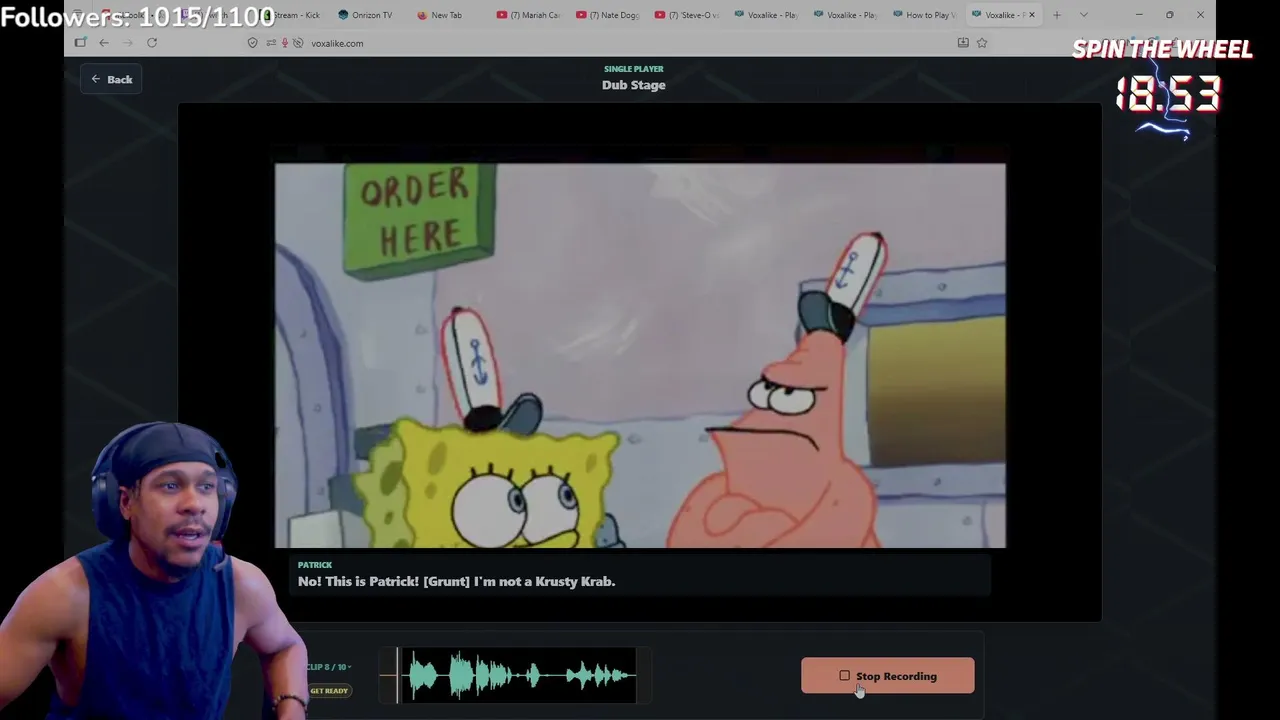Screen dimensions: 1280x720
Task: Open the site permissions icon
Action: tap(271, 43)
